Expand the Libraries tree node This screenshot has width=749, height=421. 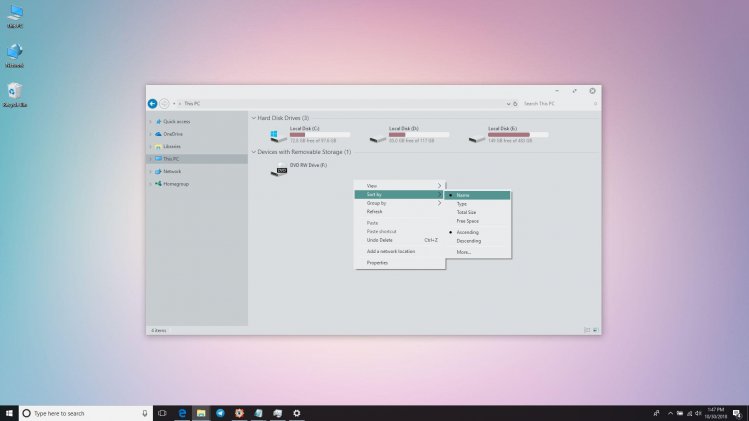point(150,147)
